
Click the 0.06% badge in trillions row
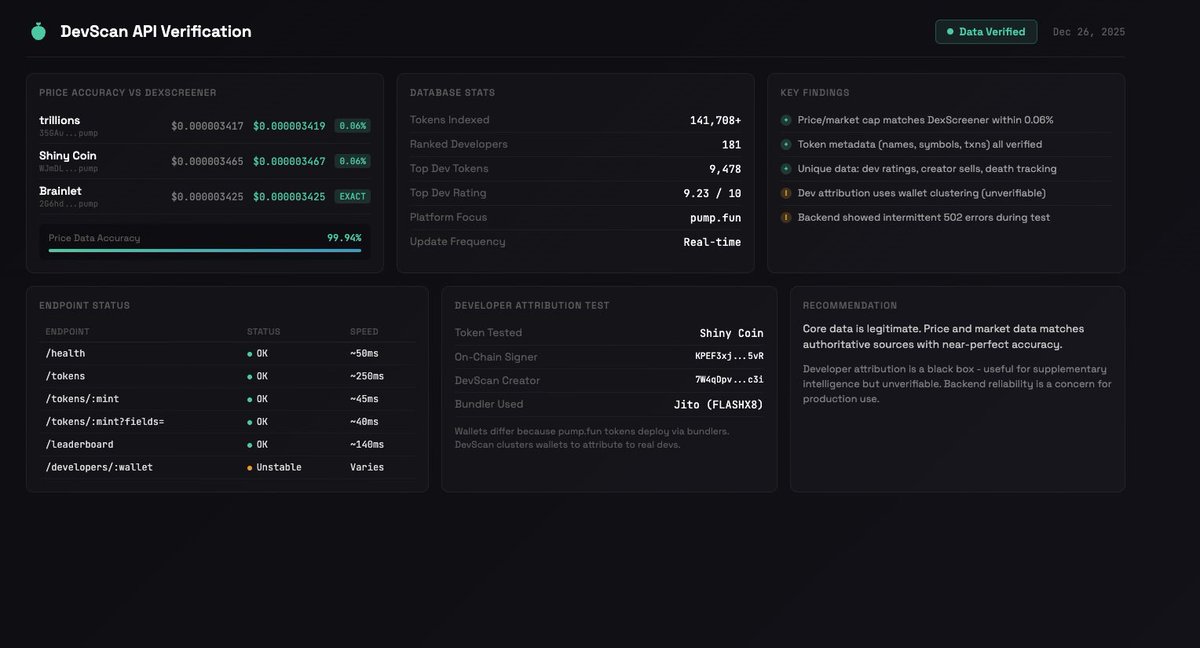point(352,126)
